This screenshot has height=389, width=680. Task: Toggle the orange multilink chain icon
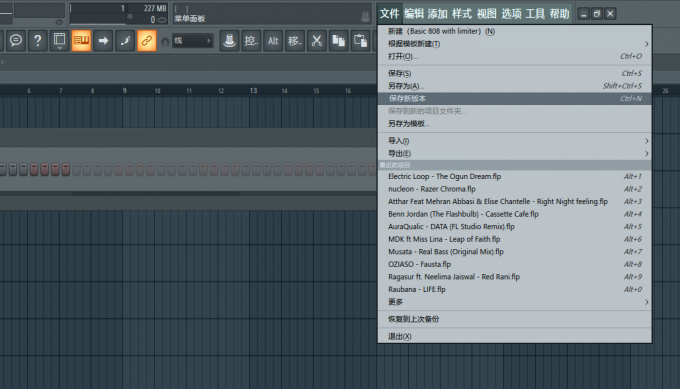coord(147,41)
